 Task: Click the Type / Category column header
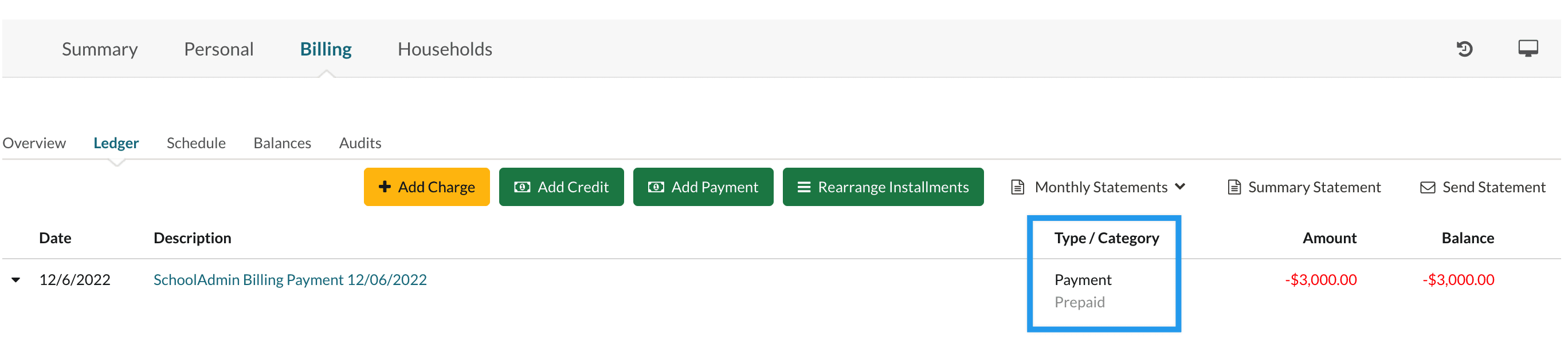click(1106, 238)
